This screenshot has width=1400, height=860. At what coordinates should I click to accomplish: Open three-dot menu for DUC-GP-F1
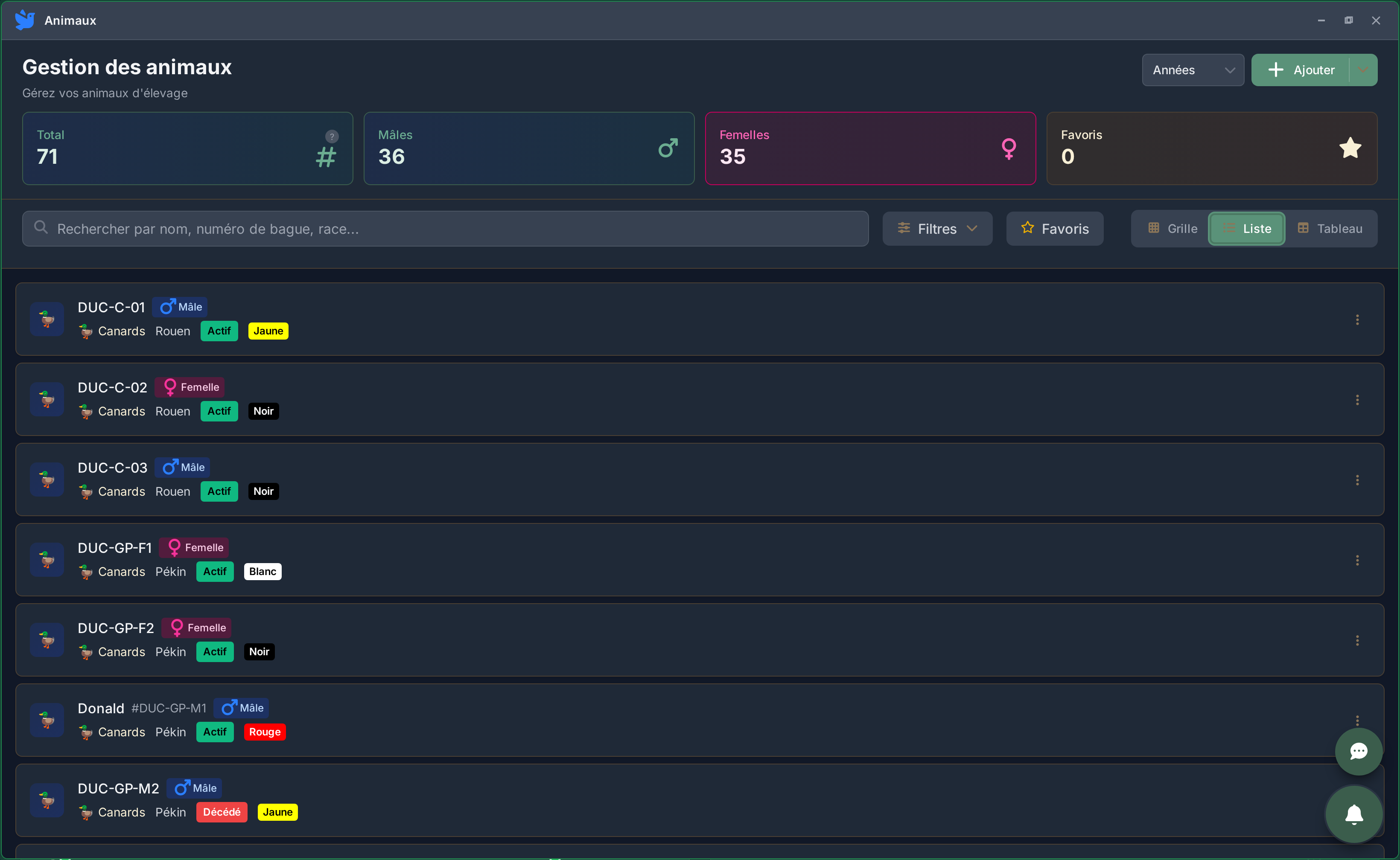coord(1357,560)
